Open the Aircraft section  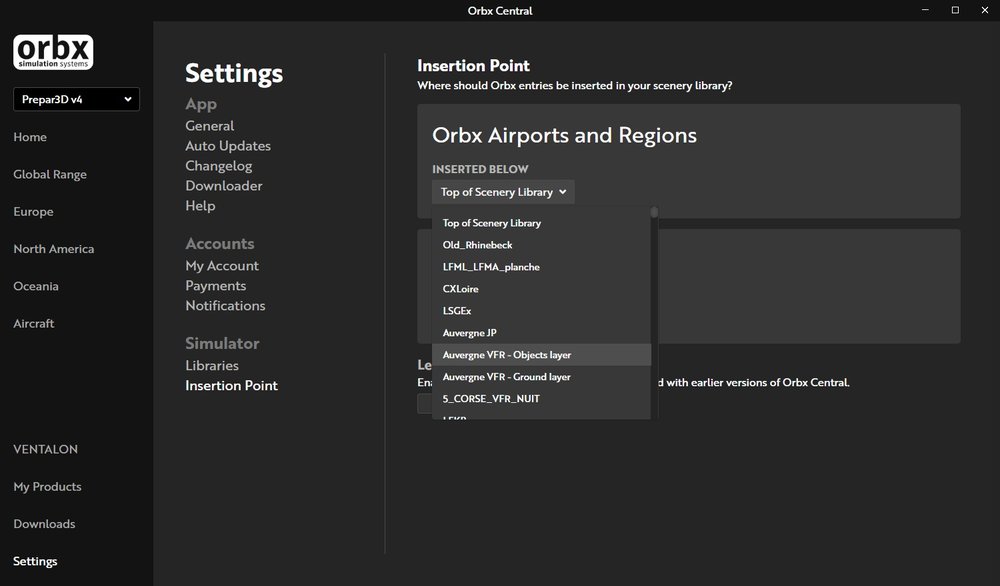coord(34,323)
